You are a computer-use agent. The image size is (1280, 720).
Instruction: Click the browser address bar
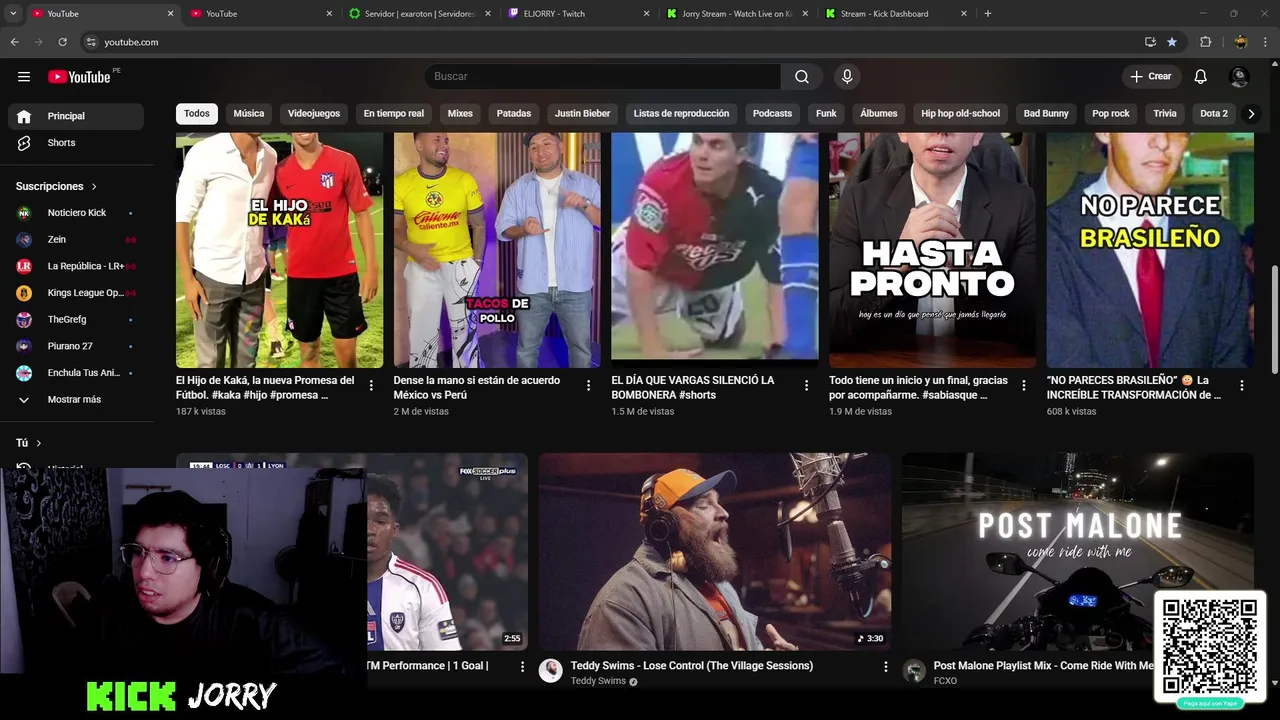[612, 42]
